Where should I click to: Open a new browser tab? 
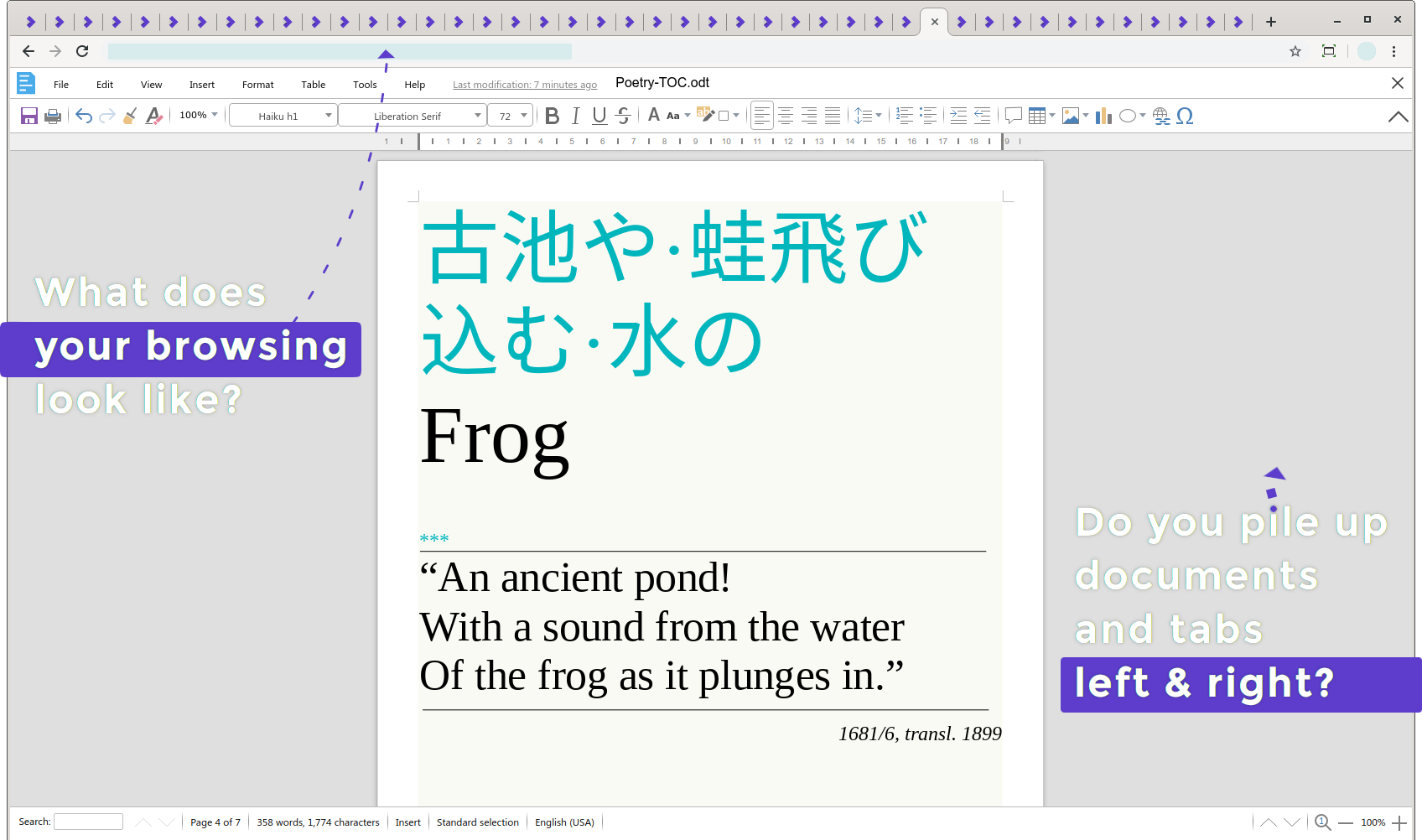click(1271, 22)
